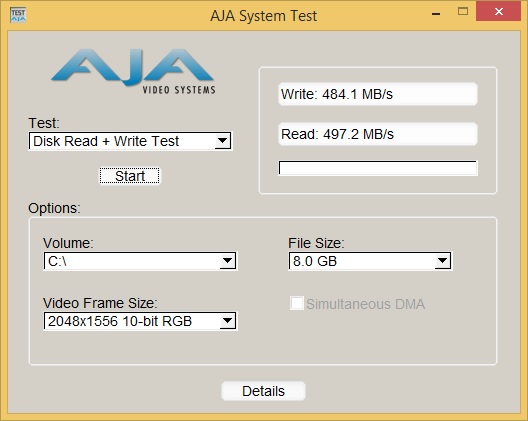Click the AJA Video Systems logo

point(133,71)
